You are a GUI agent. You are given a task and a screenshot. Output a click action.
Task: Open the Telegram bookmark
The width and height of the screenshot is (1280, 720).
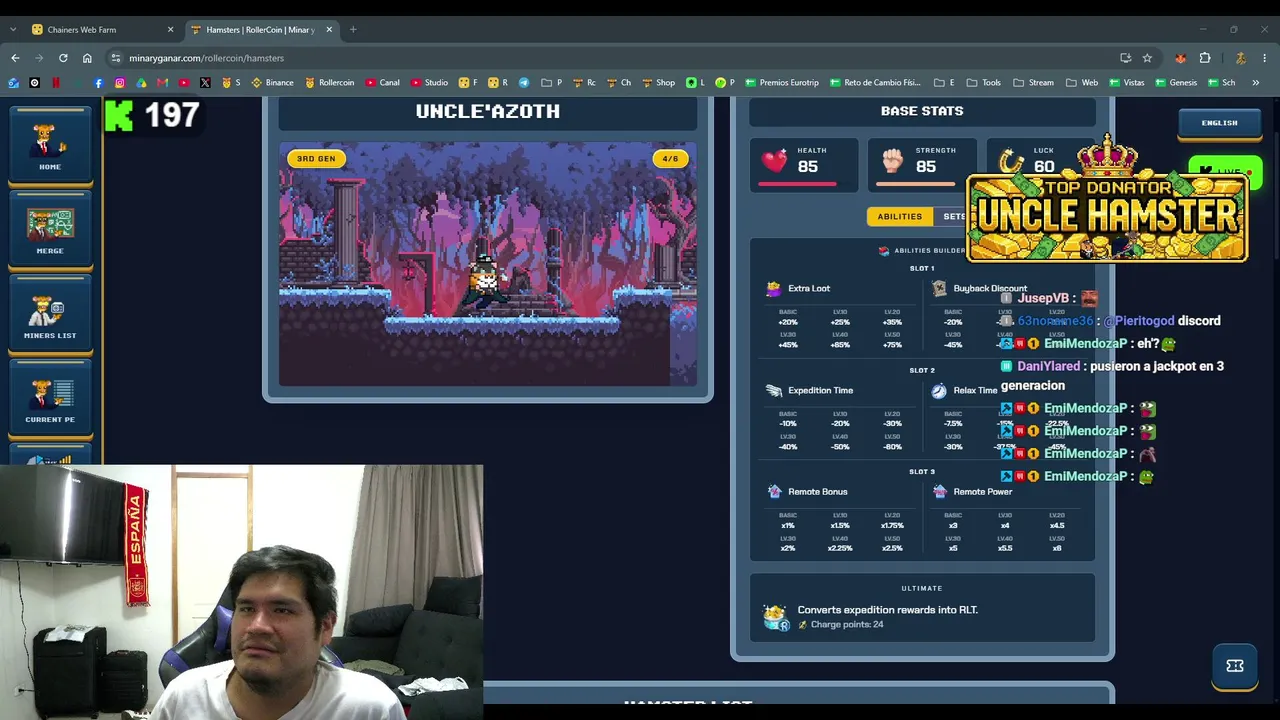pyautogui.click(x=524, y=83)
